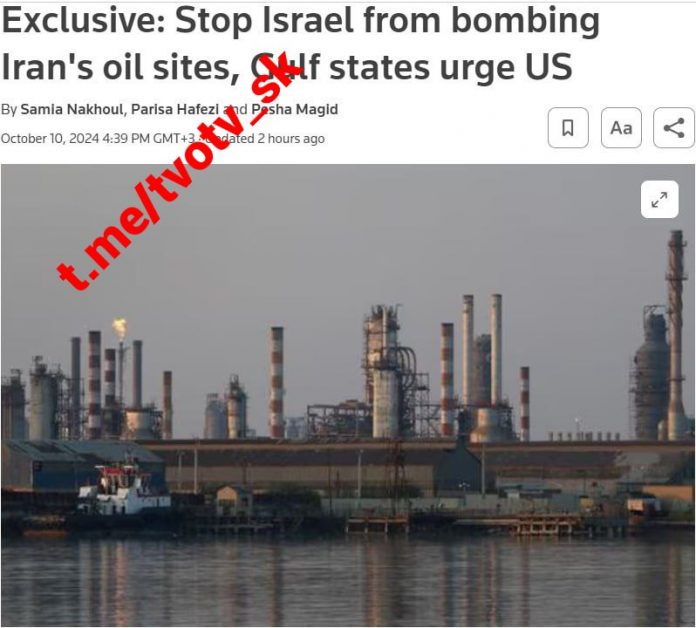Open author Samia Nakhoul's profile
The height and width of the screenshot is (628, 696).
tap(73, 109)
